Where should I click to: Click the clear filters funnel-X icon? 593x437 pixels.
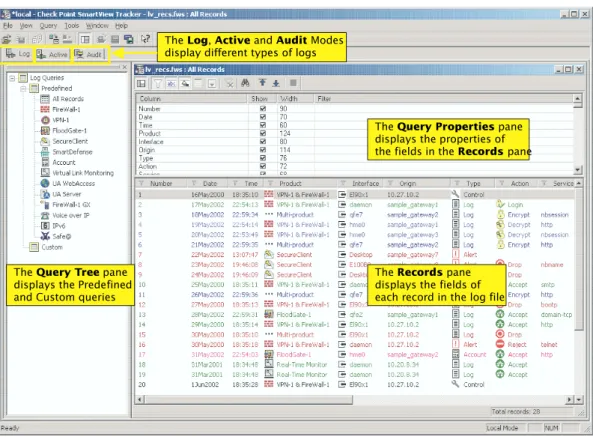[229, 84]
